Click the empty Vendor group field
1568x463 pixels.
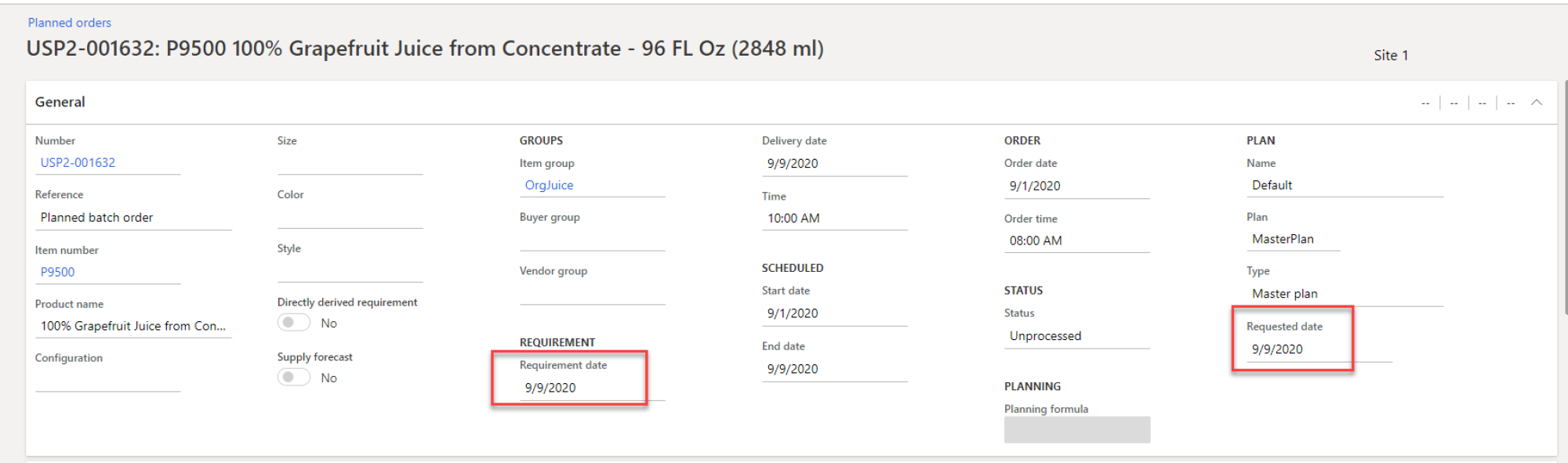(593, 294)
